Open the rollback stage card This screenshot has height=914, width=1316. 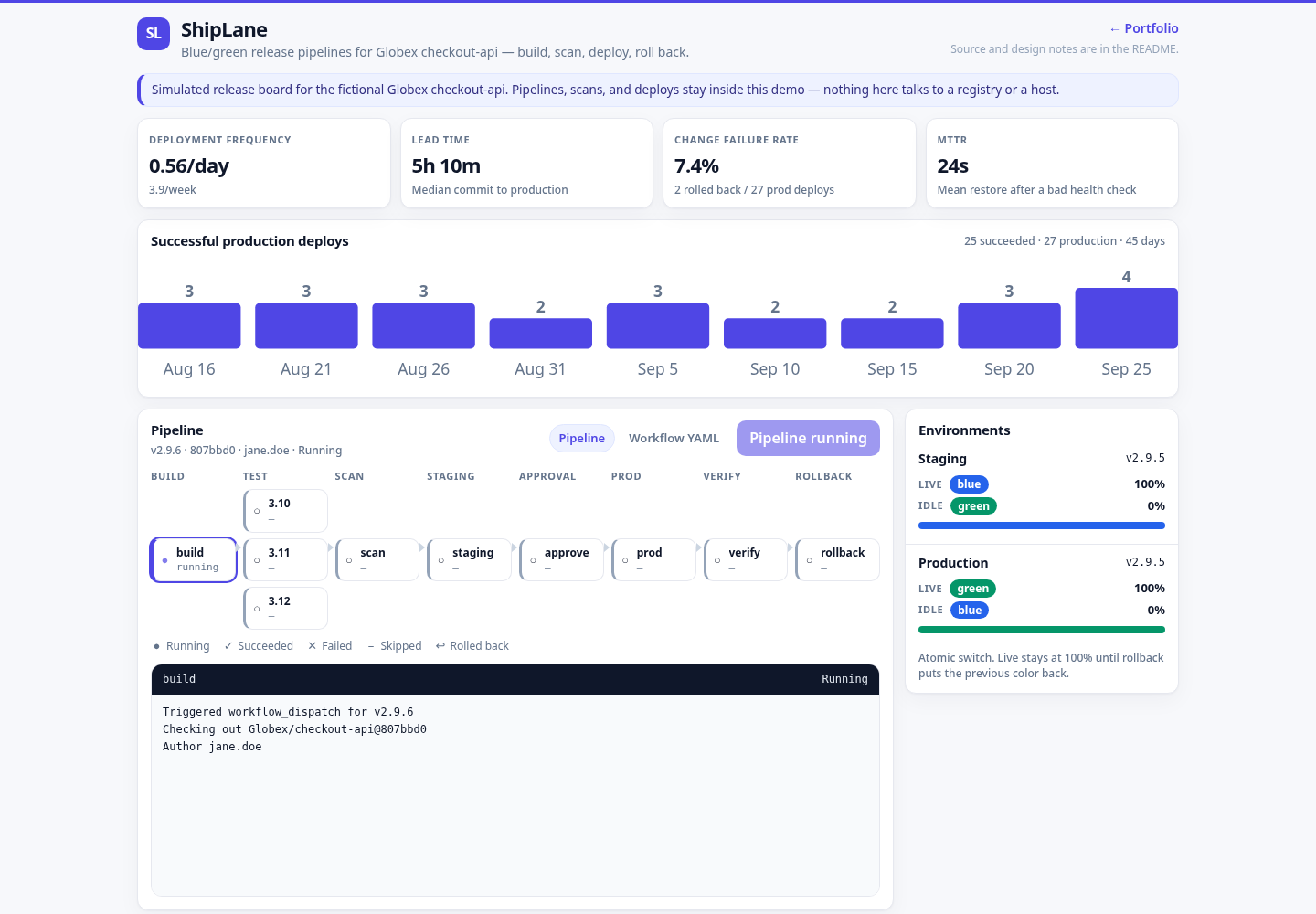coord(838,559)
